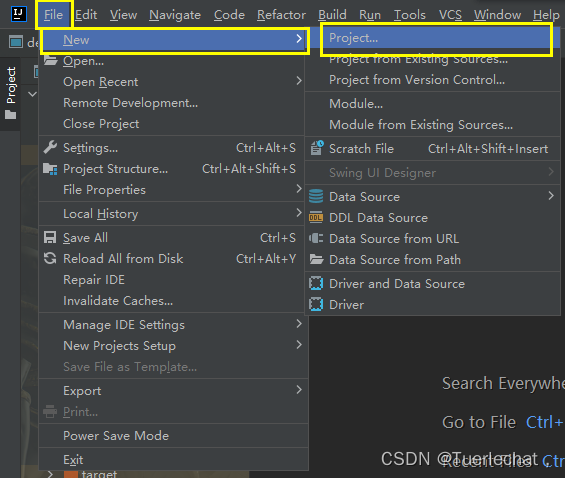Screen dimensions: 565x478
Task: Click the DDL Data Source icon
Action: pyautogui.click(x=316, y=218)
